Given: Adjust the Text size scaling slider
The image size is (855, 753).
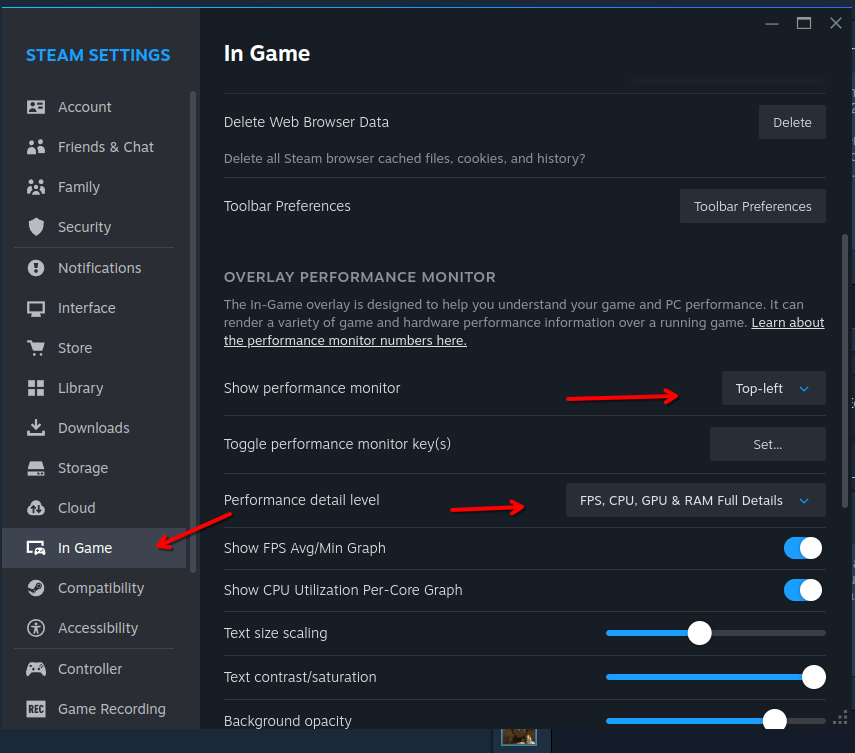Looking at the screenshot, I should [x=715, y=633].
